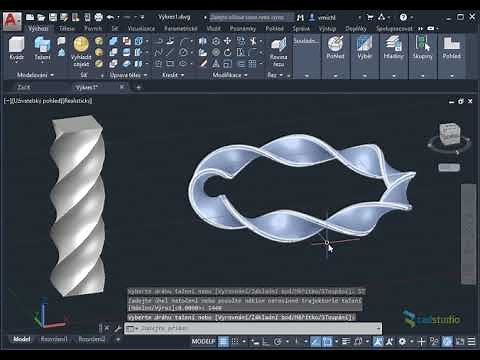Click the search binoculars icon in title bar

coord(300,17)
